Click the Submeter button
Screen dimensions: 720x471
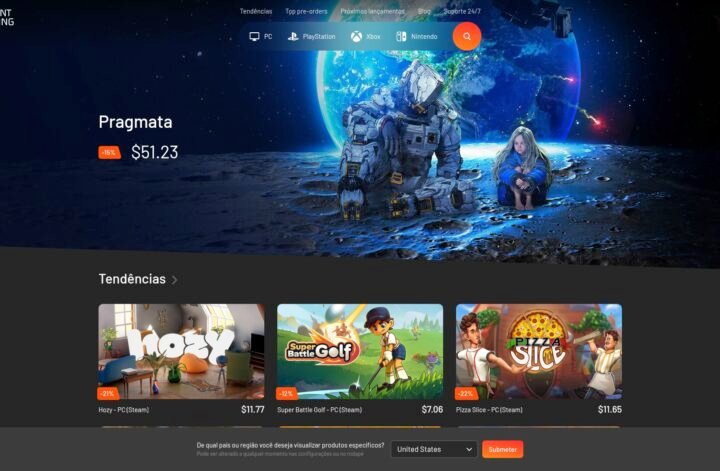click(x=502, y=449)
